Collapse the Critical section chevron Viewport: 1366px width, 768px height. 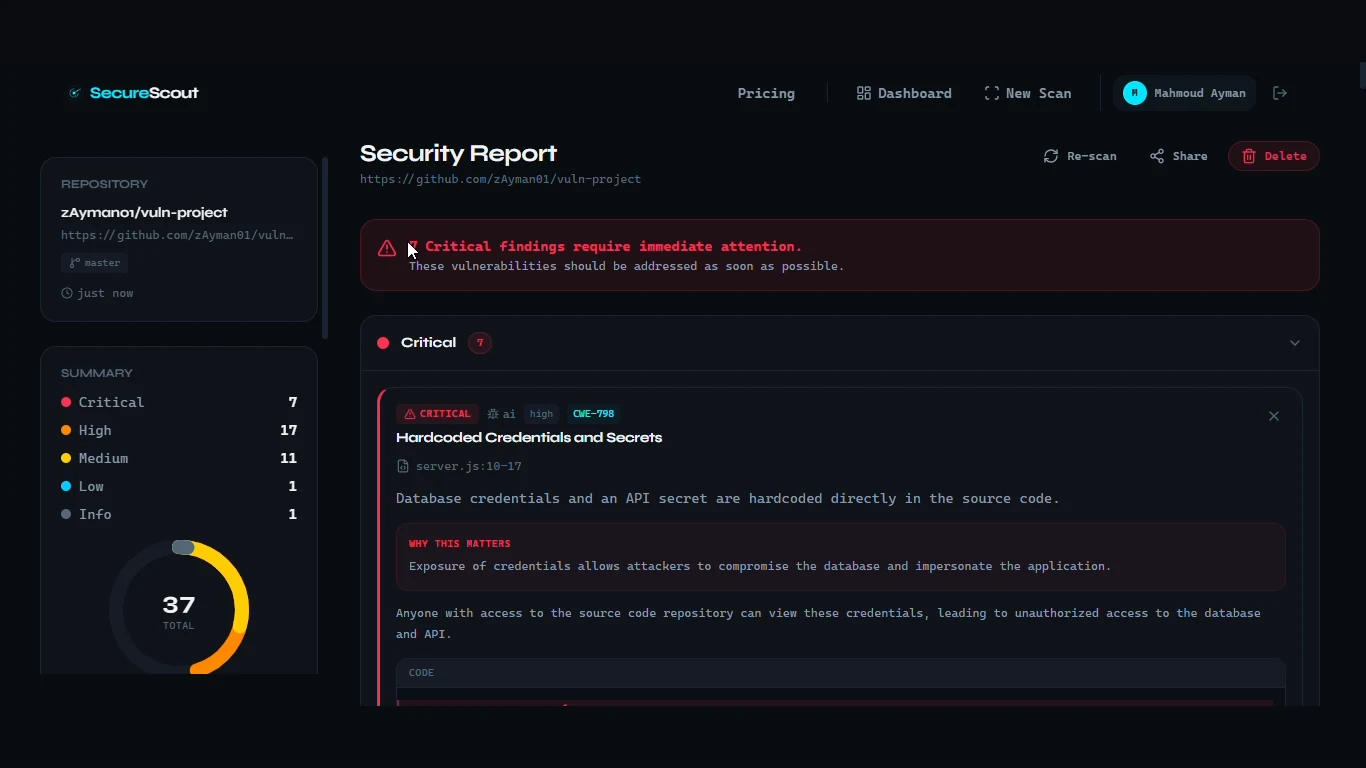coord(1295,343)
